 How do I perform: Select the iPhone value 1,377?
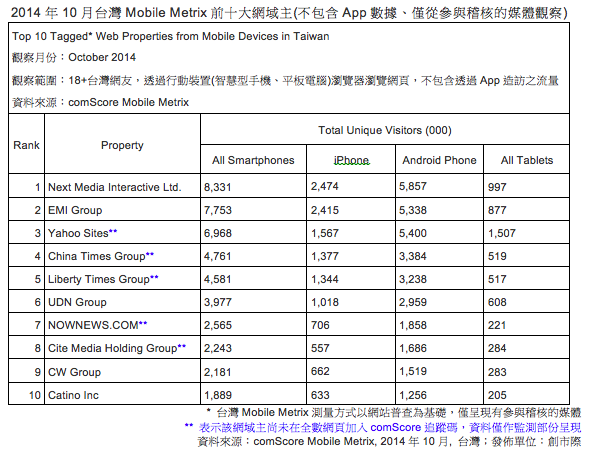[325, 256]
